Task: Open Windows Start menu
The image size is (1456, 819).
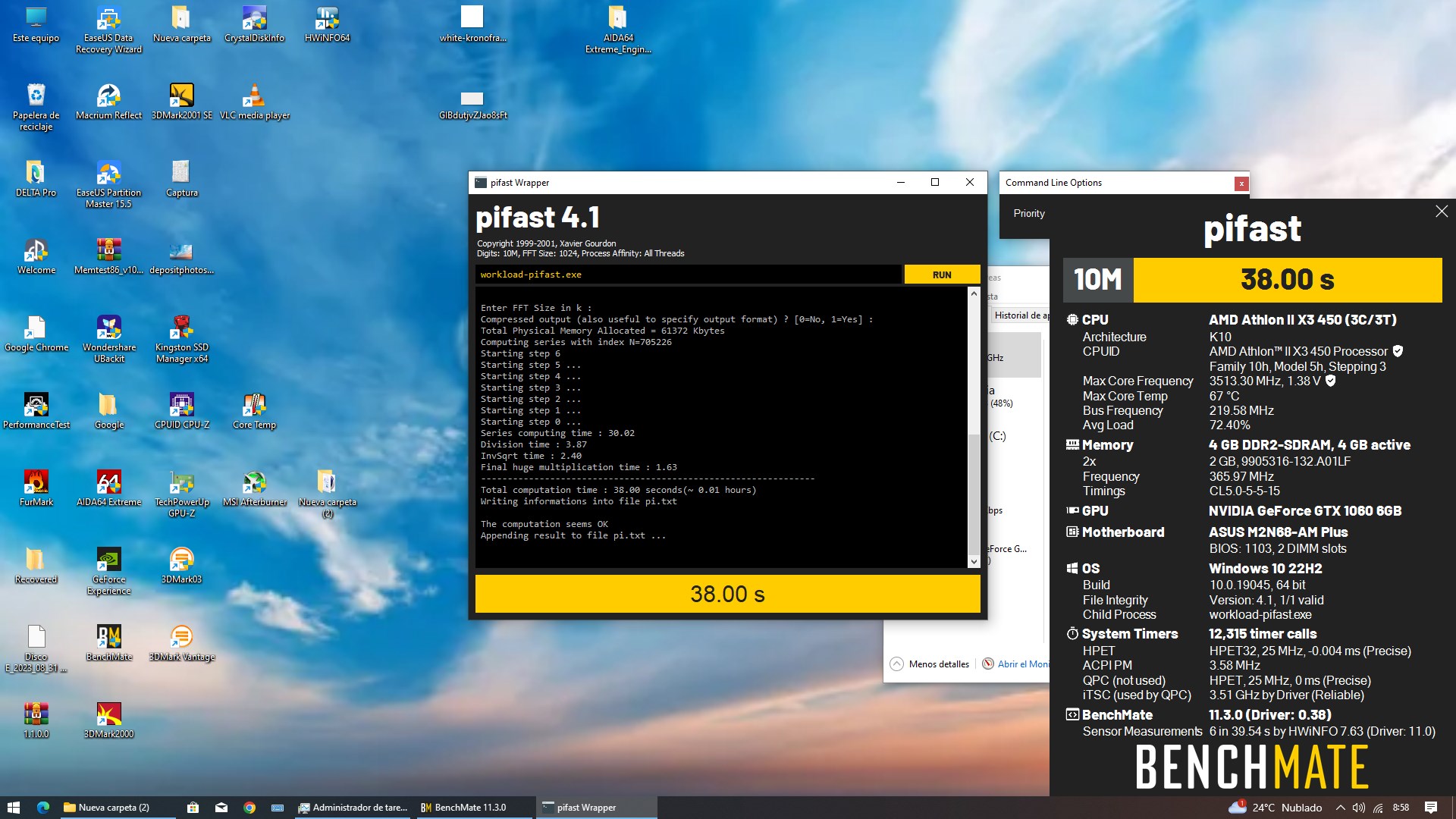Action: tap(13, 808)
